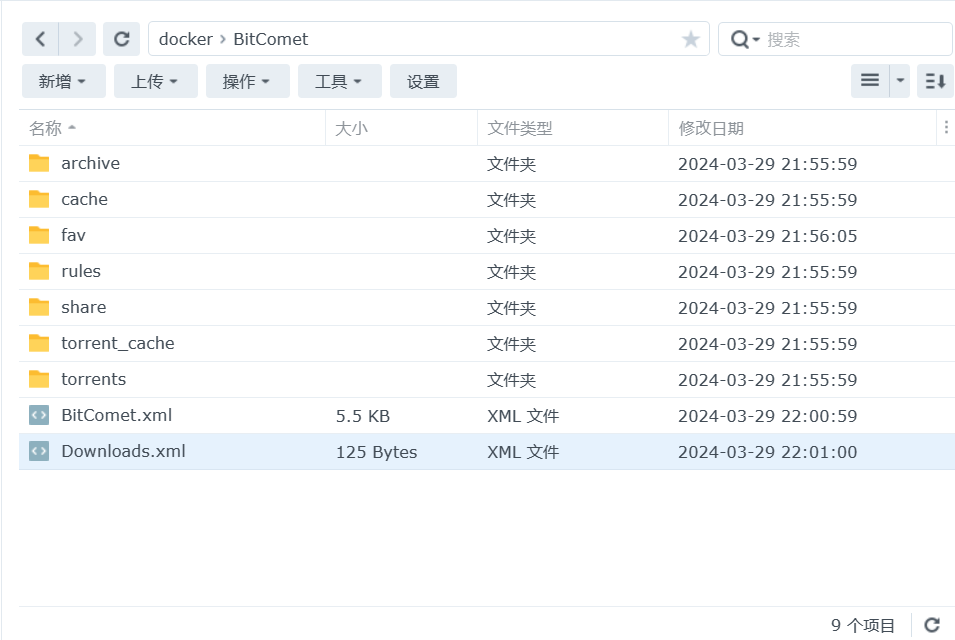Open the 新增 dropdown menu
This screenshot has height=640, width=955.
click(63, 81)
